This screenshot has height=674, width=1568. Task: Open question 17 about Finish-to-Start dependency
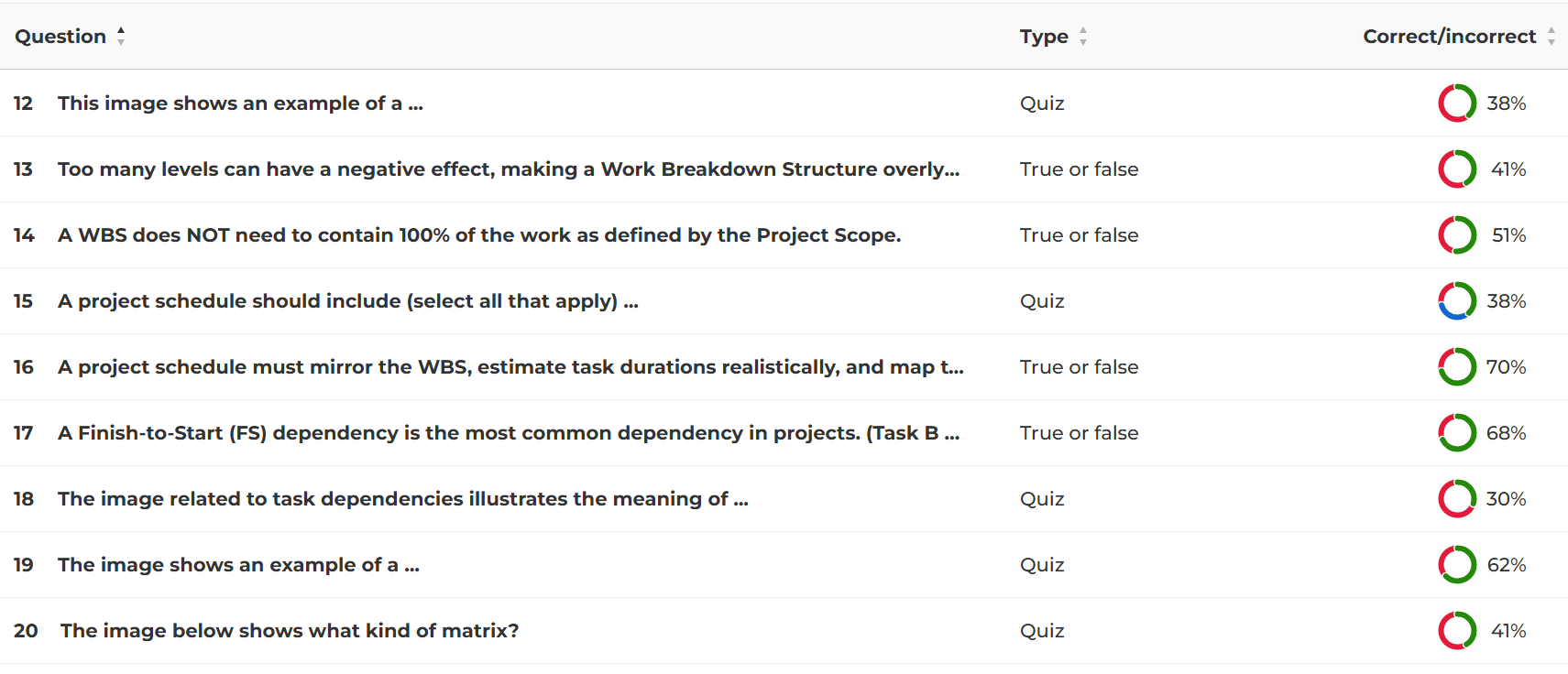[x=509, y=433]
